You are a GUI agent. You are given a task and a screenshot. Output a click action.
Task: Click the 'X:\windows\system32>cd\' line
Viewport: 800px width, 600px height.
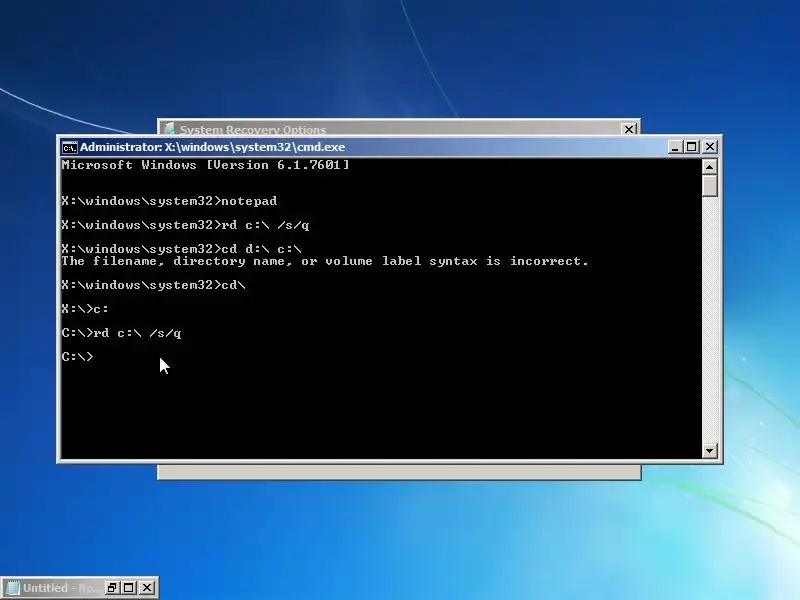(x=153, y=285)
